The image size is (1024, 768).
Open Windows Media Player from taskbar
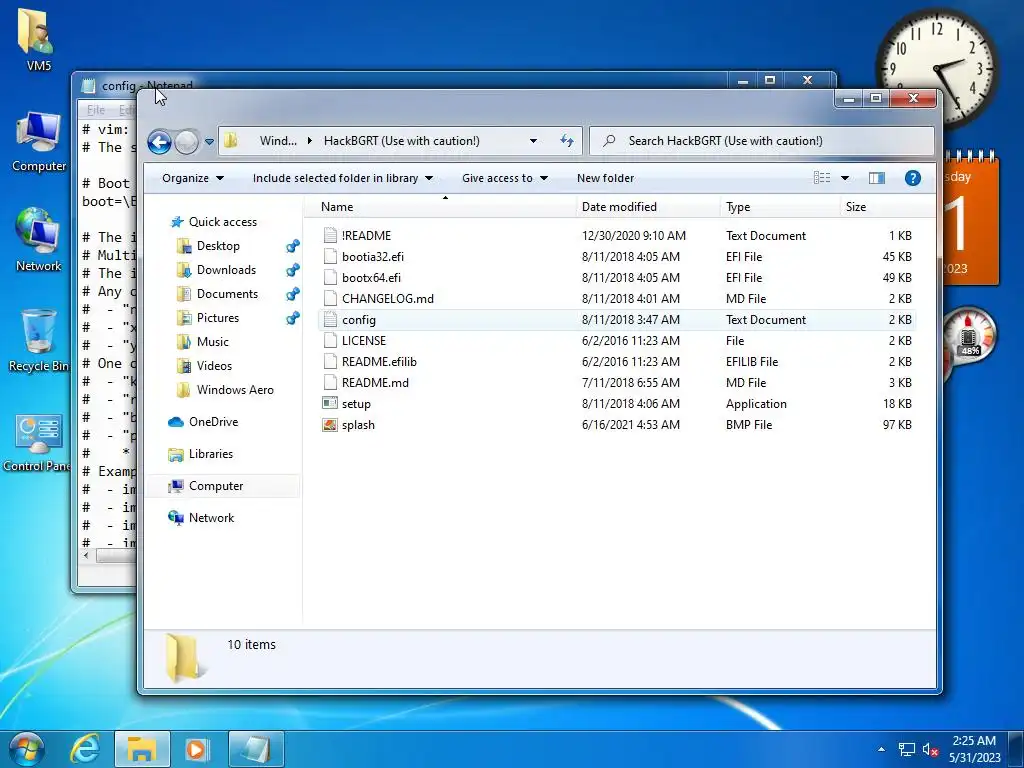[197, 749]
